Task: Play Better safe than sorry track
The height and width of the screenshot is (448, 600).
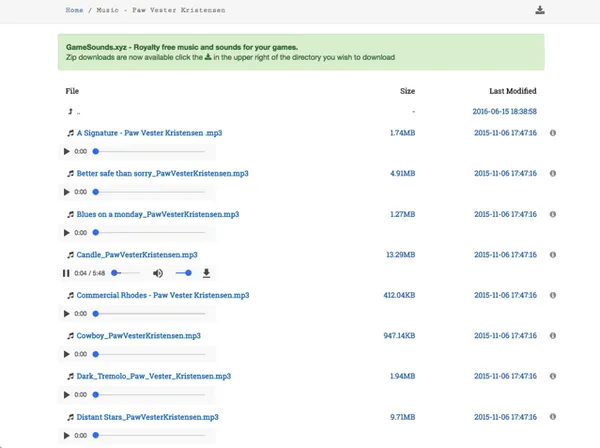Action: point(67,192)
